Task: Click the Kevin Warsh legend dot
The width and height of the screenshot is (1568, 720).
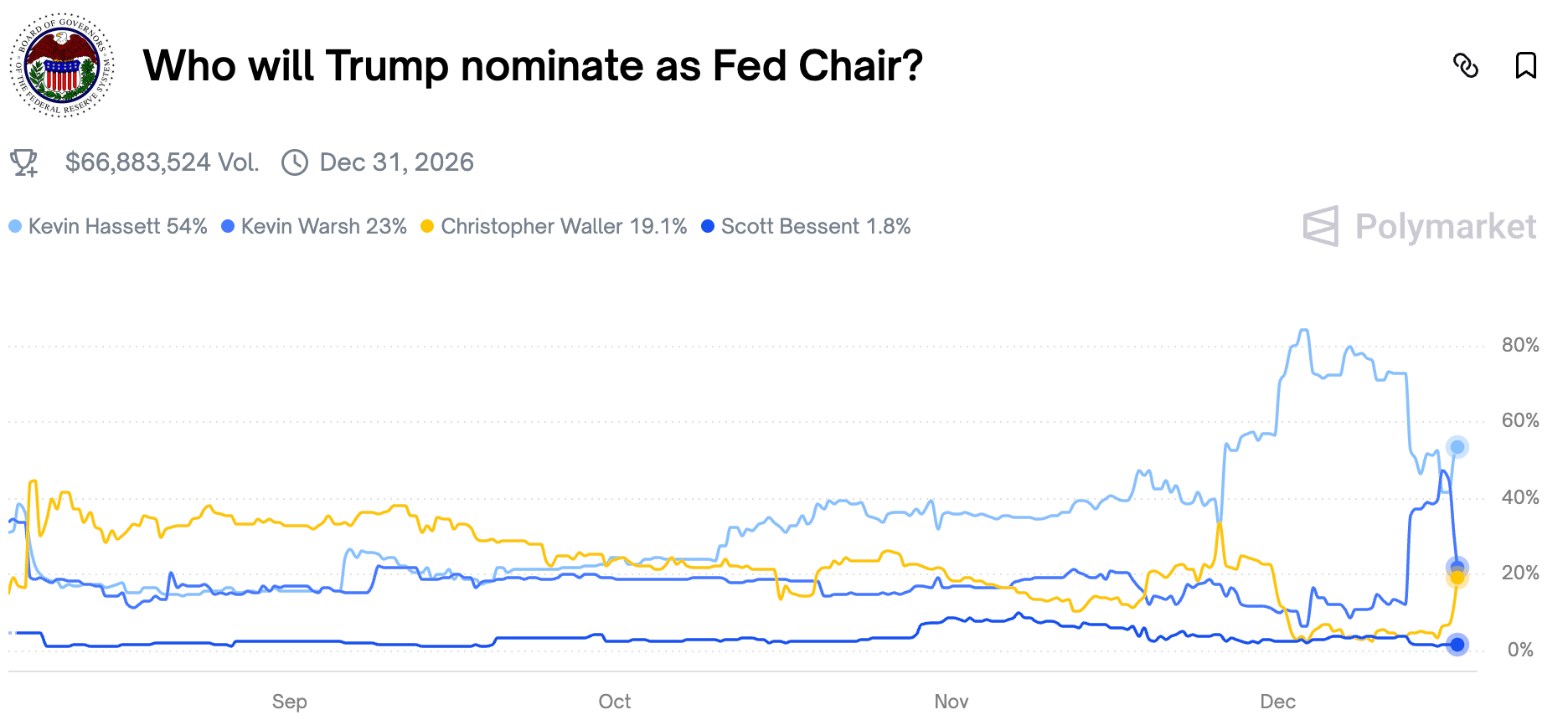Action: 228,226
